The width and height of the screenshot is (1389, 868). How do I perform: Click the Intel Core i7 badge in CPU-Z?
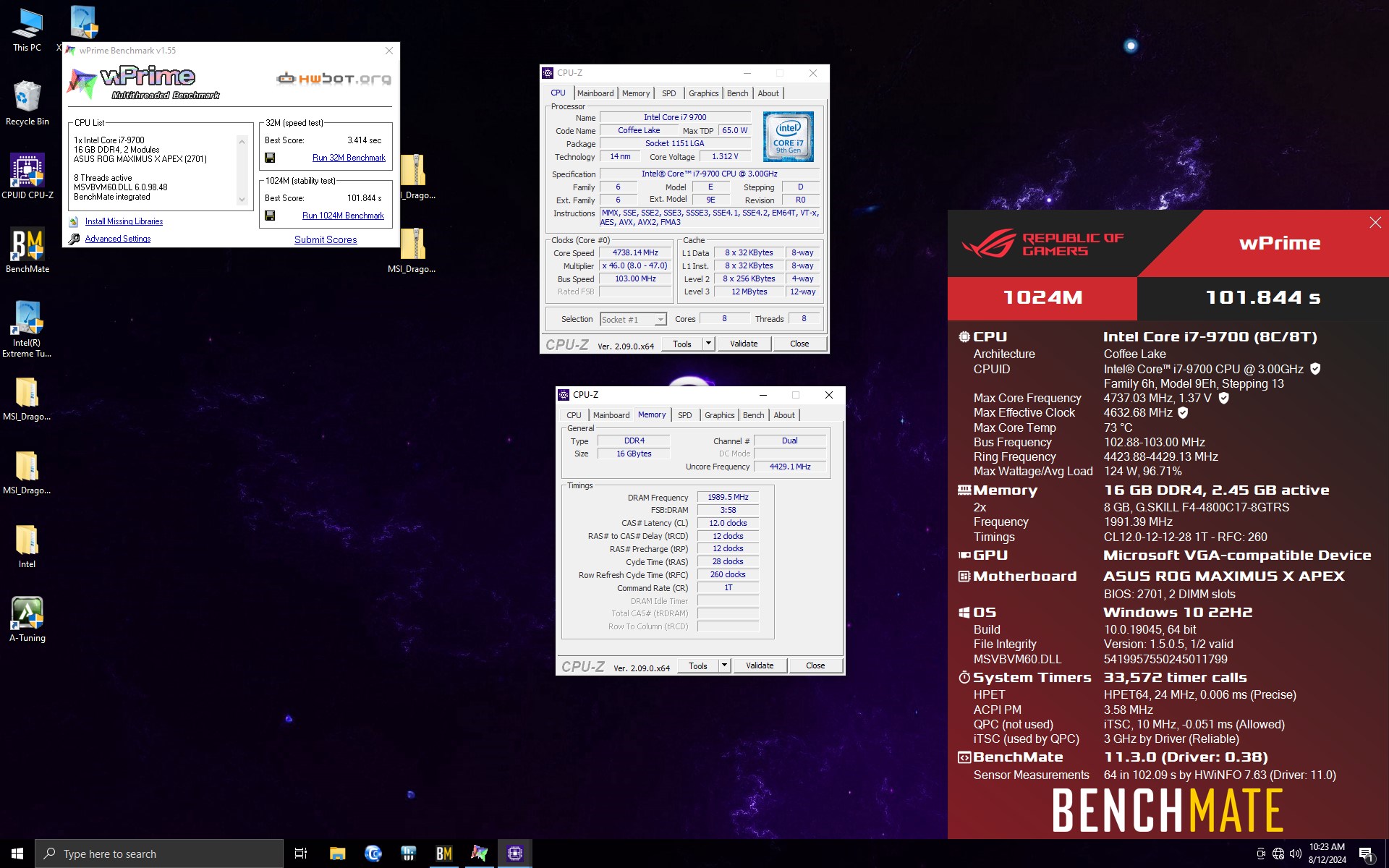point(788,136)
